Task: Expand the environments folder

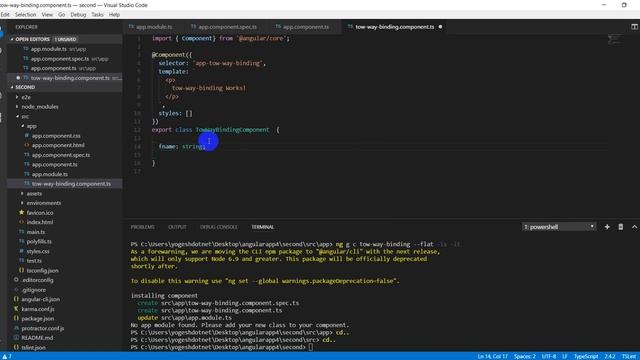Action: 43,203
